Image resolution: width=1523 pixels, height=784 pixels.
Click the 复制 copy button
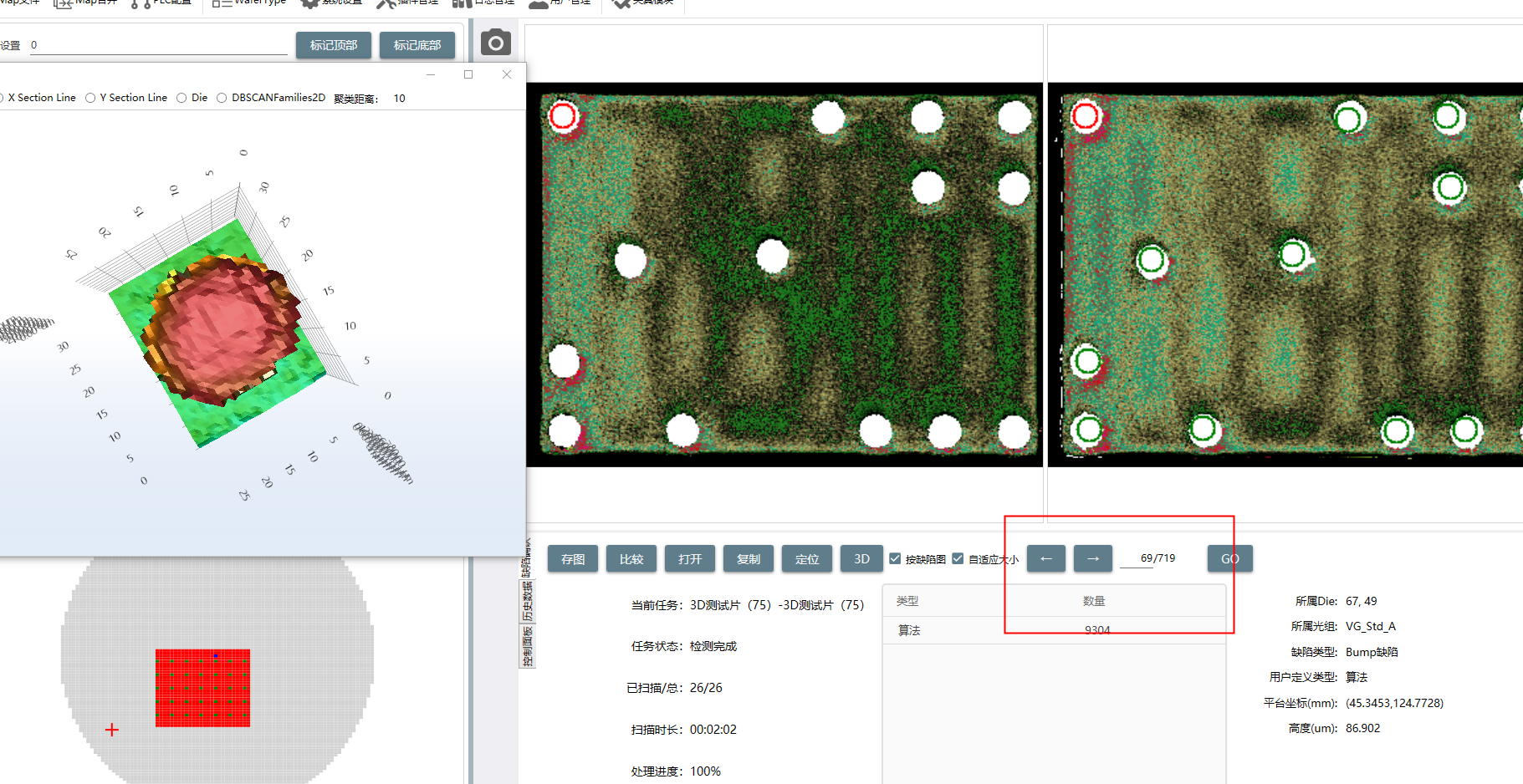point(749,558)
